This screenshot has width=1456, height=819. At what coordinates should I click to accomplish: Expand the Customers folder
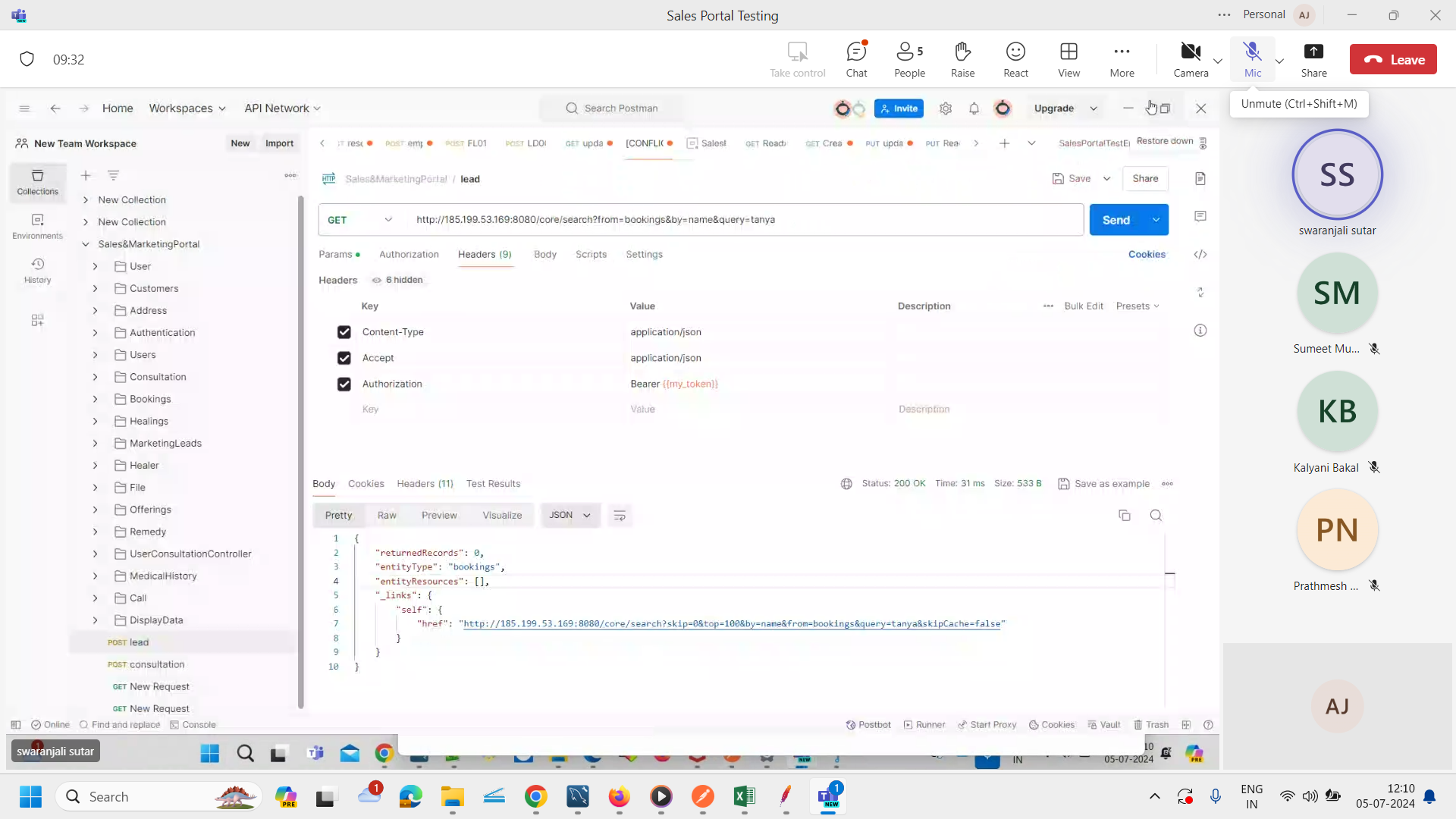(x=95, y=288)
